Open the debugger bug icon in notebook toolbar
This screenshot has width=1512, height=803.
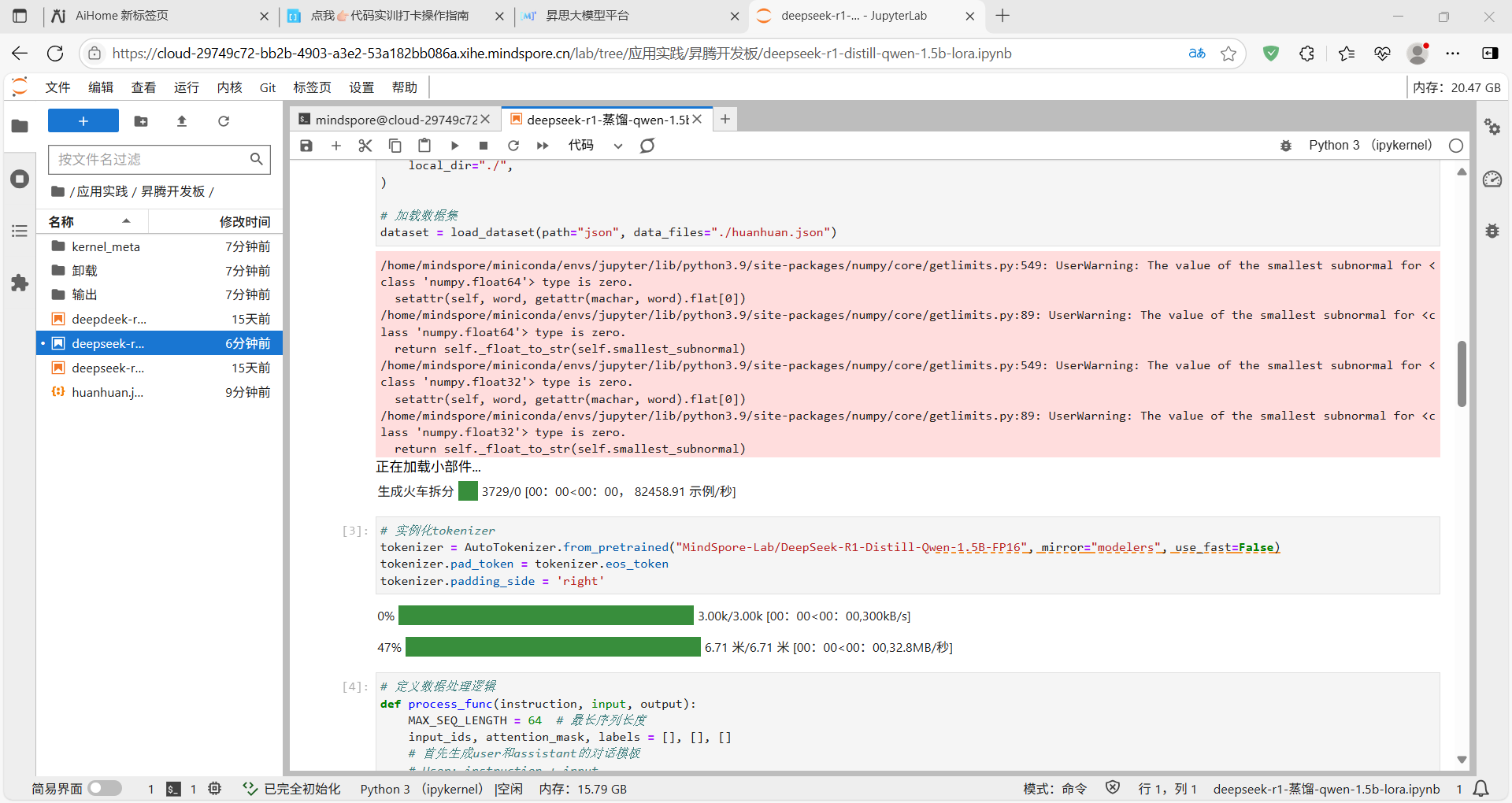tap(1286, 146)
